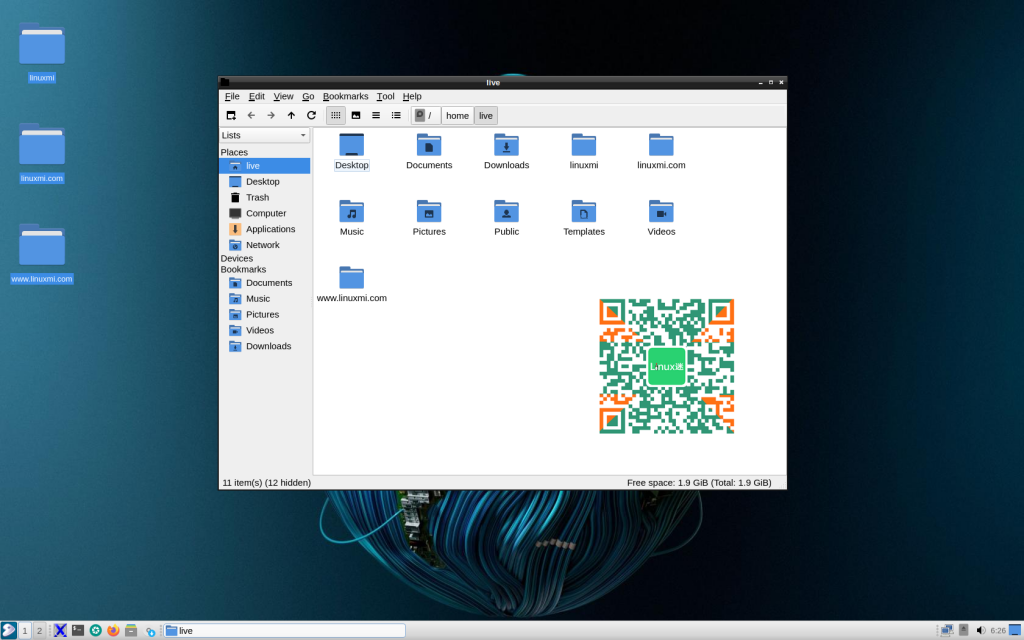Open the Lists side pane dropdown

tap(264, 135)
